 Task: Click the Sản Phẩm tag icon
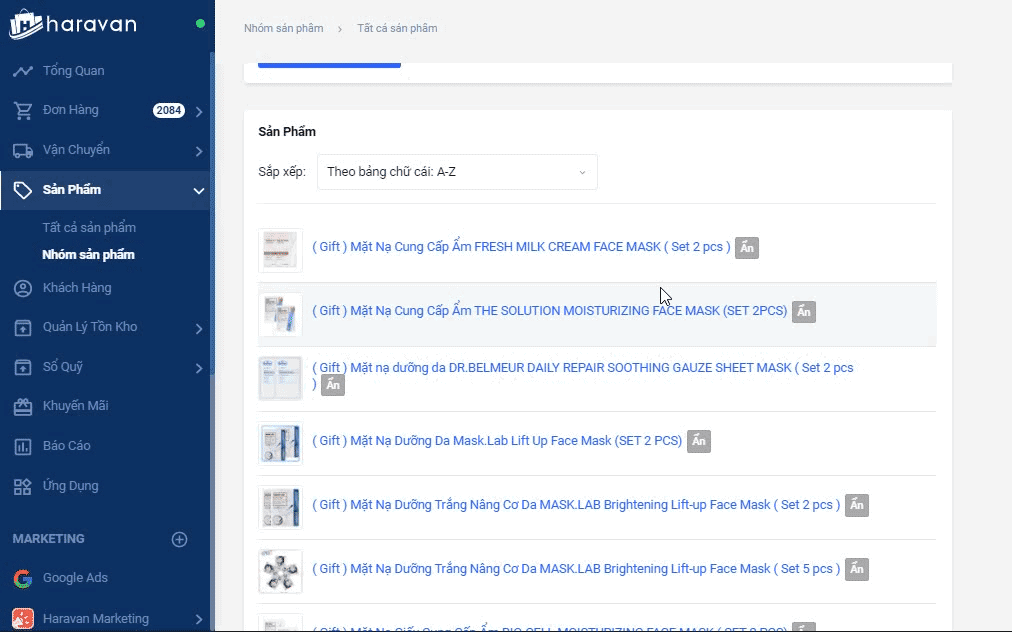click(x=23, y=190)
